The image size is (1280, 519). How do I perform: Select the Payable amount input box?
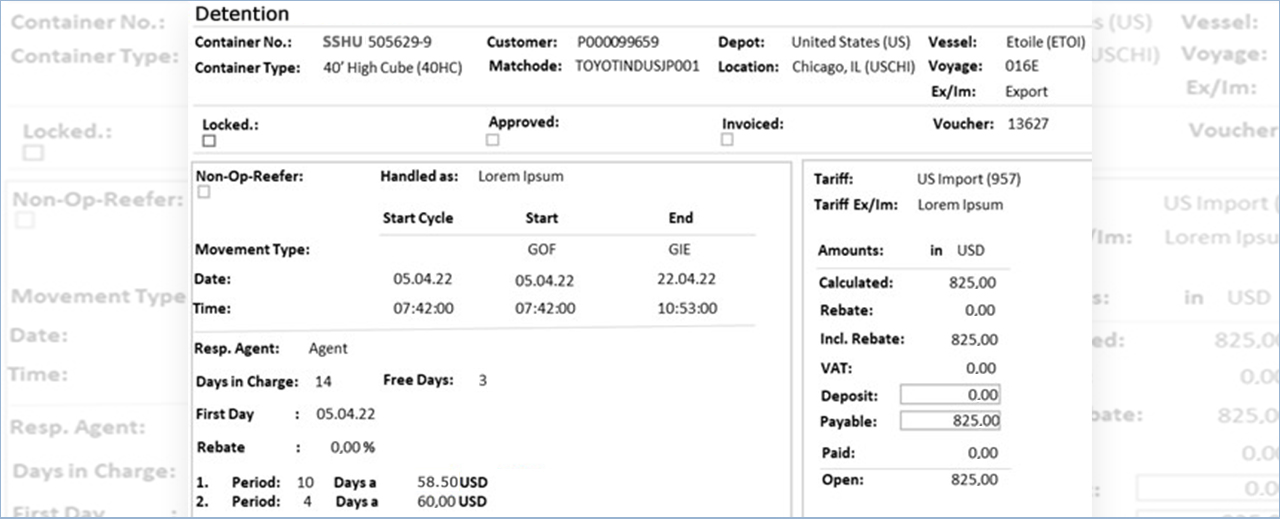[x=950, y=421]
